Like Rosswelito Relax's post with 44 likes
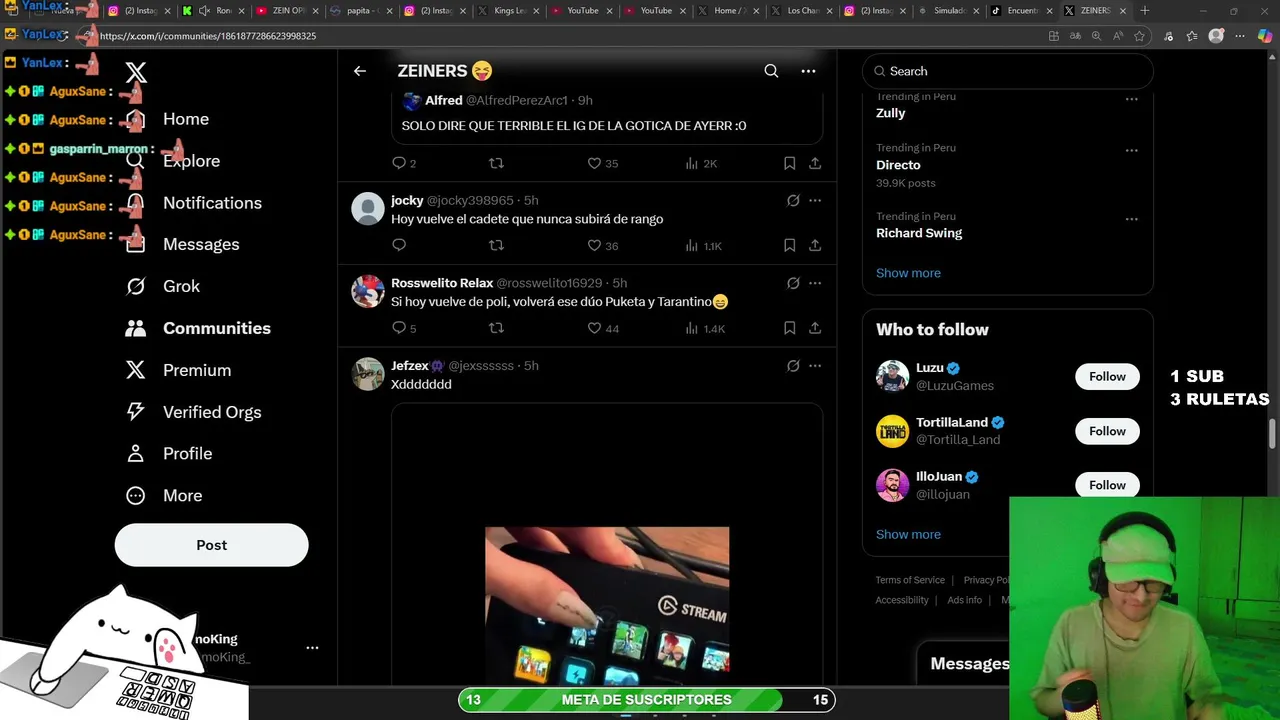 pyautogui.click(x=594, y=328)
